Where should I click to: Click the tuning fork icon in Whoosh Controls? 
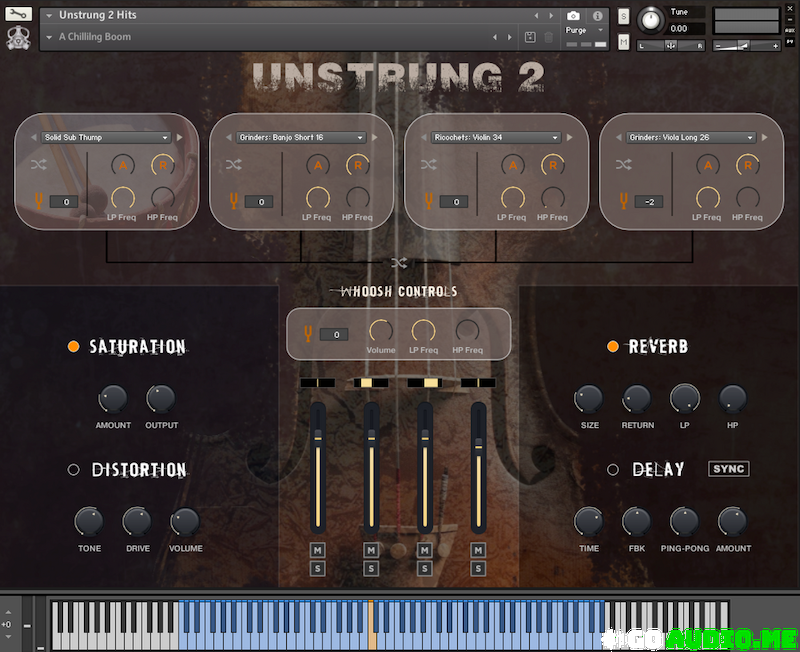coord(308,334)
